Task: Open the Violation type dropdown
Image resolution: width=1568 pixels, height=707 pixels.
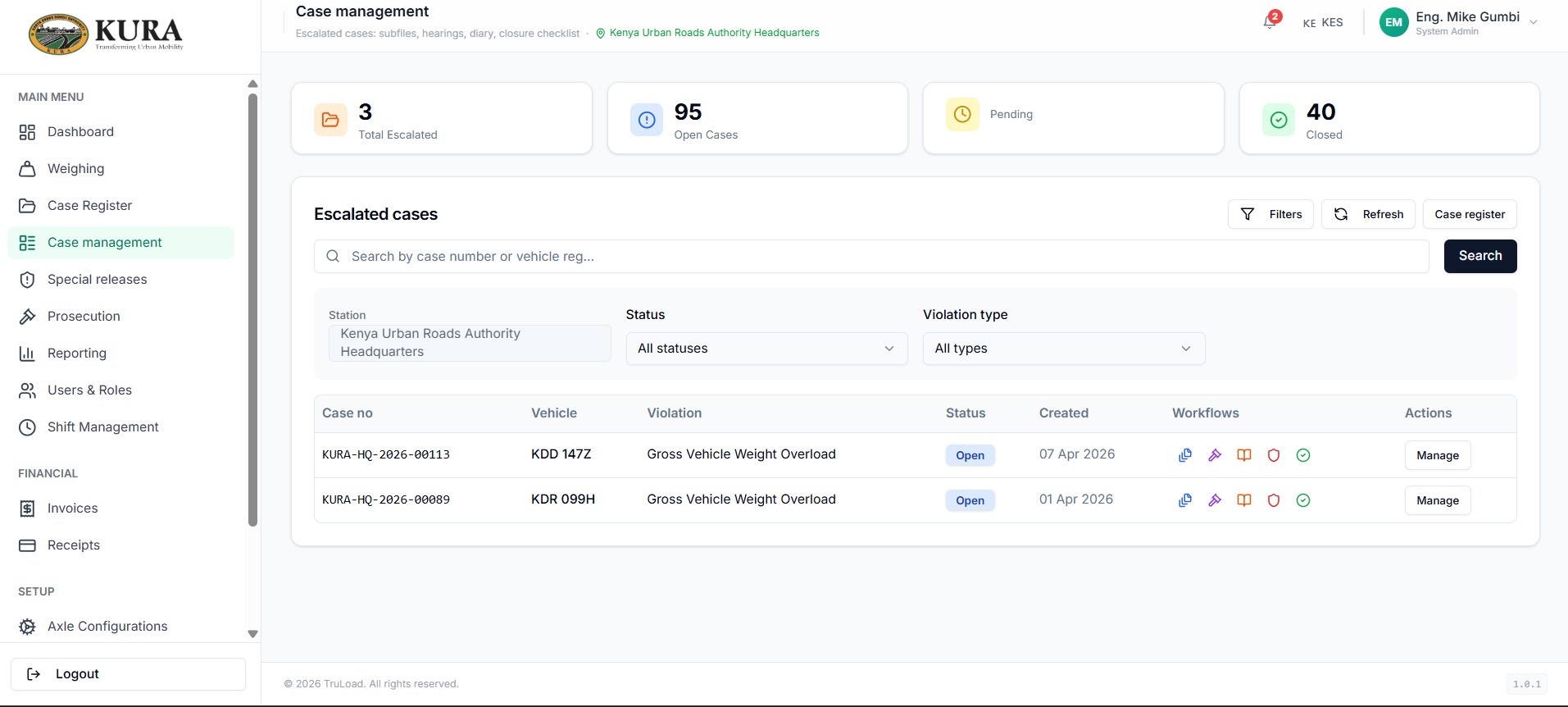Action: [x=1064, y=349]
